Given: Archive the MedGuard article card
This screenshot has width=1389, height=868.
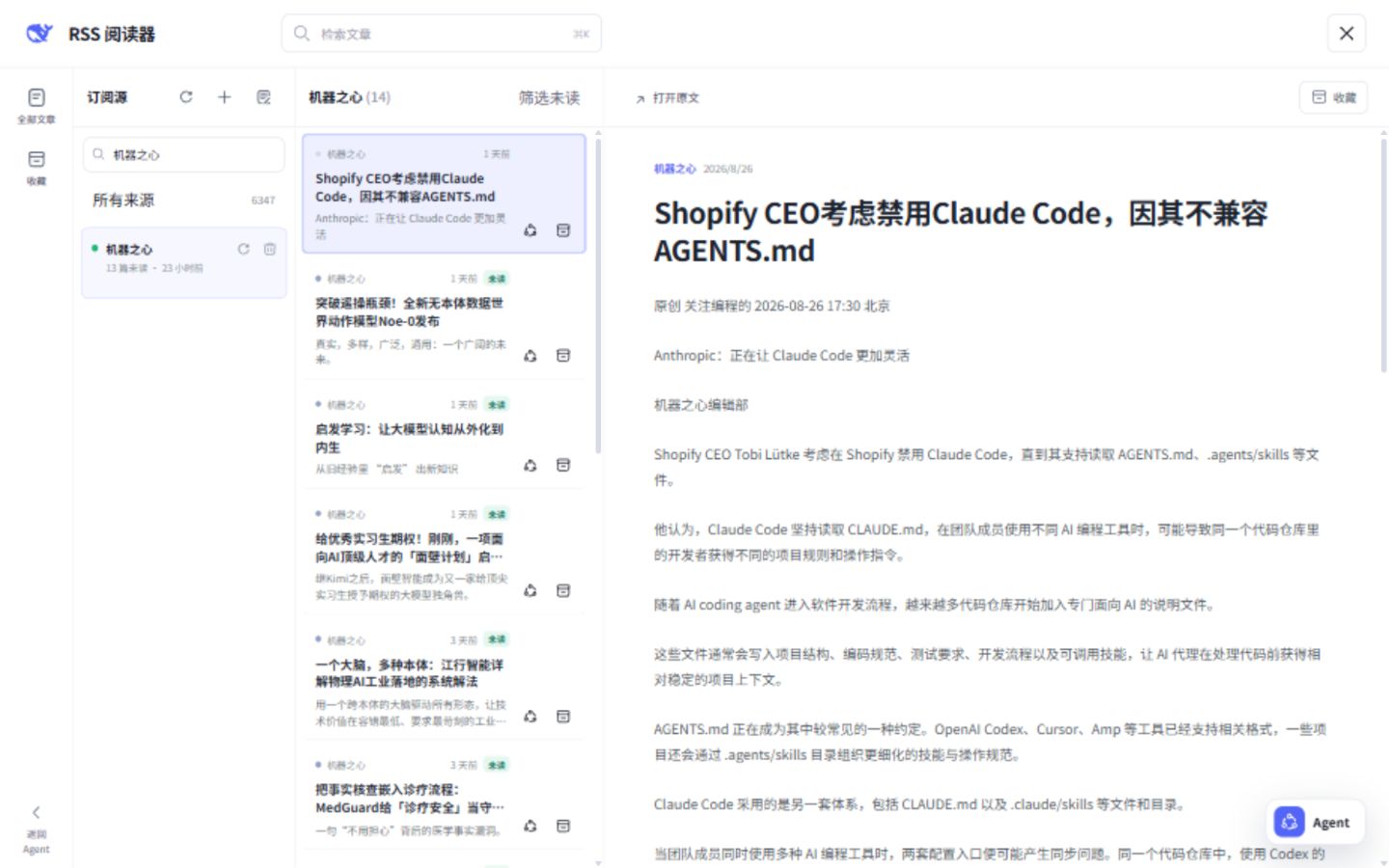Looking at the screenshot, I should 563,827.
